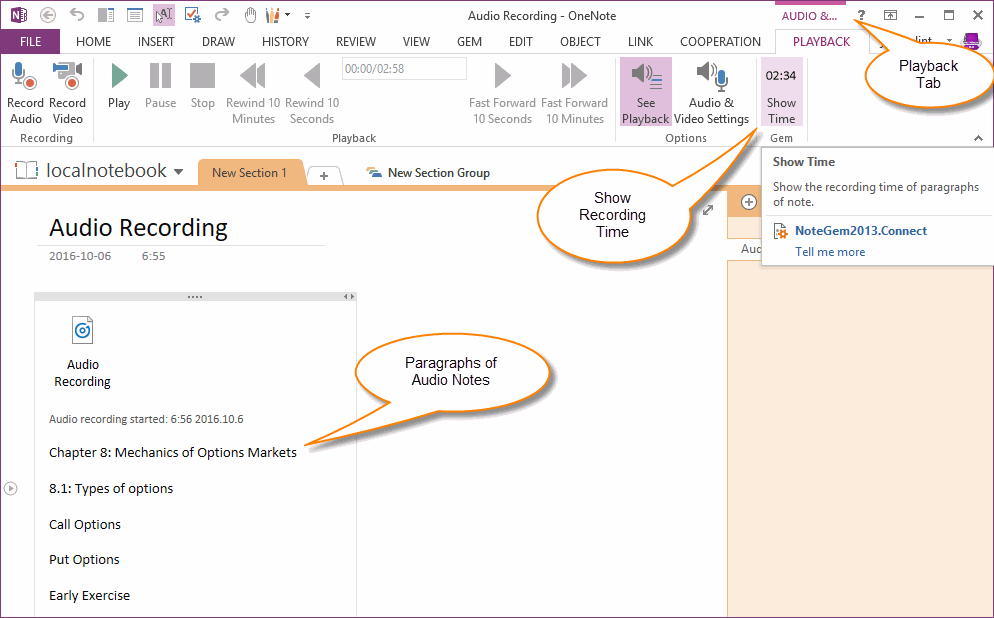Click the Audio Recording page title

click(x=138, y=228)
